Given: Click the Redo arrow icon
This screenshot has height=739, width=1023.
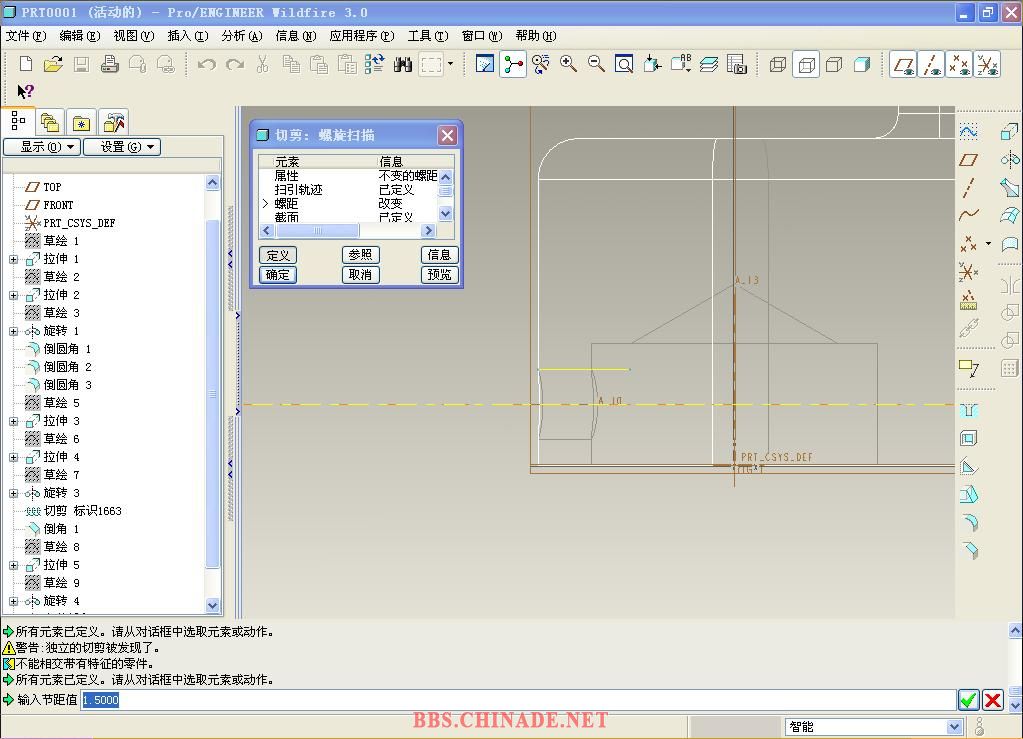Looking at the screenshot, I should [x=235, y=64].
